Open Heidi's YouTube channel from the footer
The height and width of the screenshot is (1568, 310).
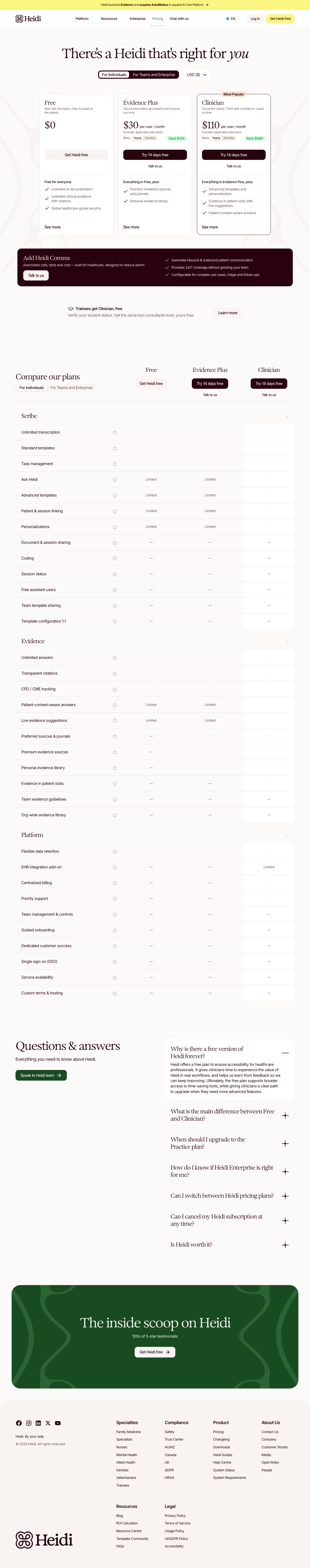click(x=58, y=1424)
